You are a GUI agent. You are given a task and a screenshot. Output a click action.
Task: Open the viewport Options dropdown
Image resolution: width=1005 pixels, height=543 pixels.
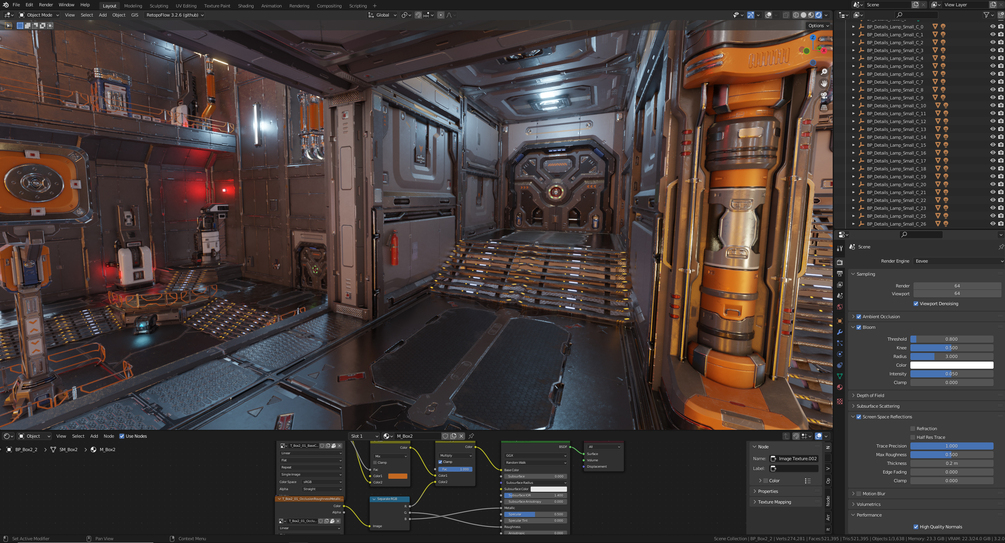point(818,26)
